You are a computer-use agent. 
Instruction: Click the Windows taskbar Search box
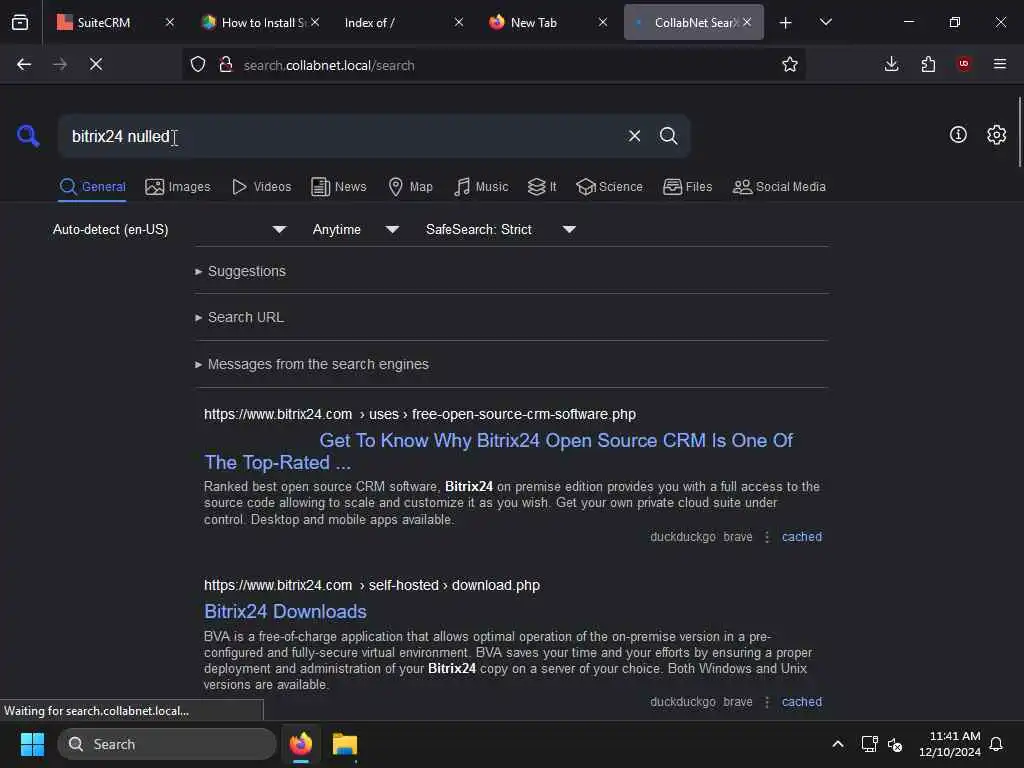coord(167,744)
